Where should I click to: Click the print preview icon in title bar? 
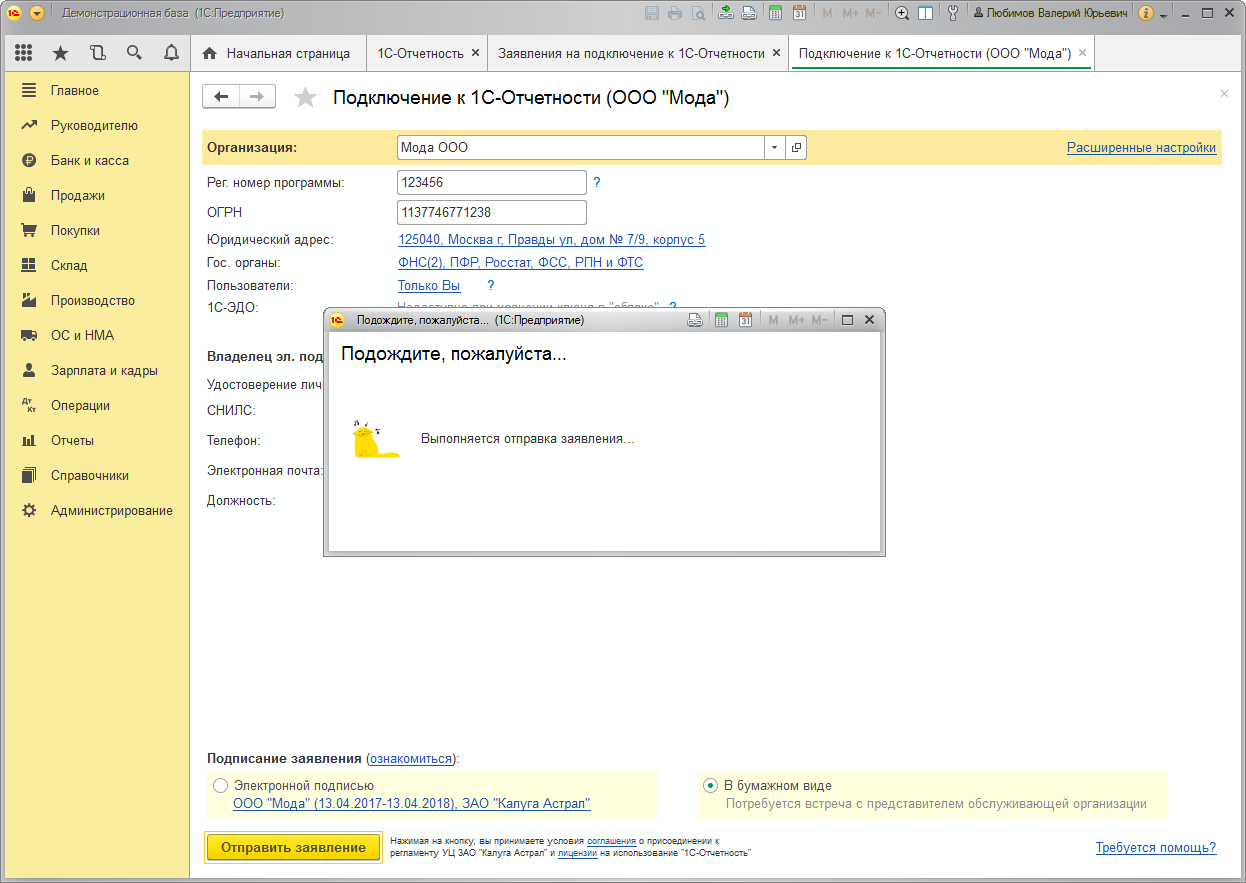pos(698,13)
